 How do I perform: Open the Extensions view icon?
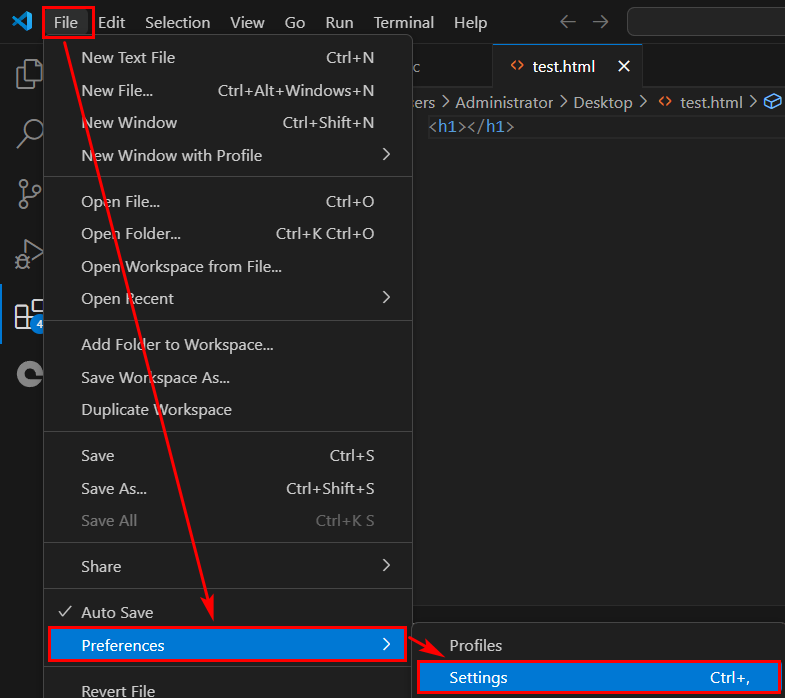pos(28,314)
